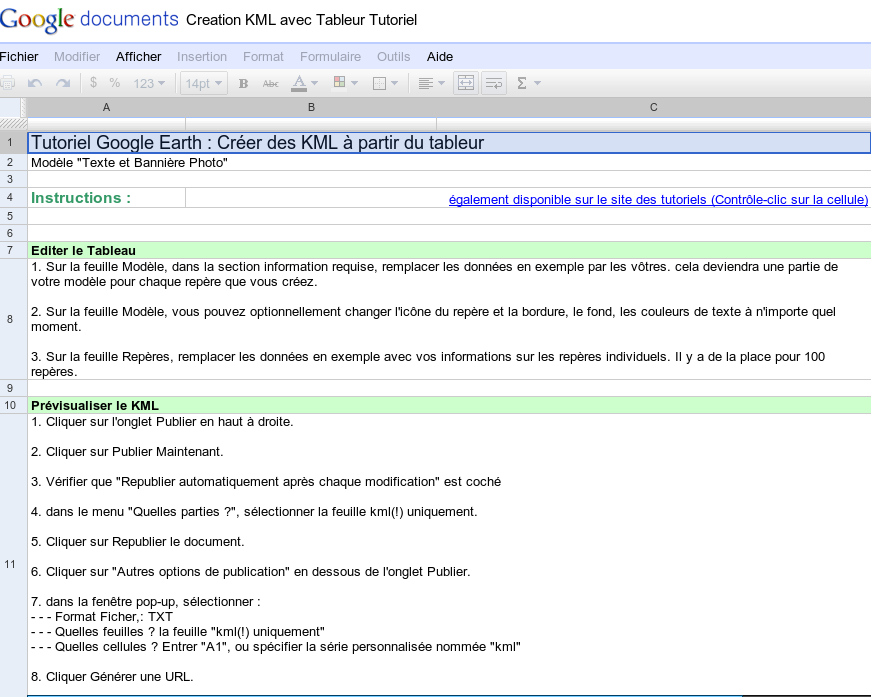
Task: Redo the last undone action
Action: click(x=63, y=83)
